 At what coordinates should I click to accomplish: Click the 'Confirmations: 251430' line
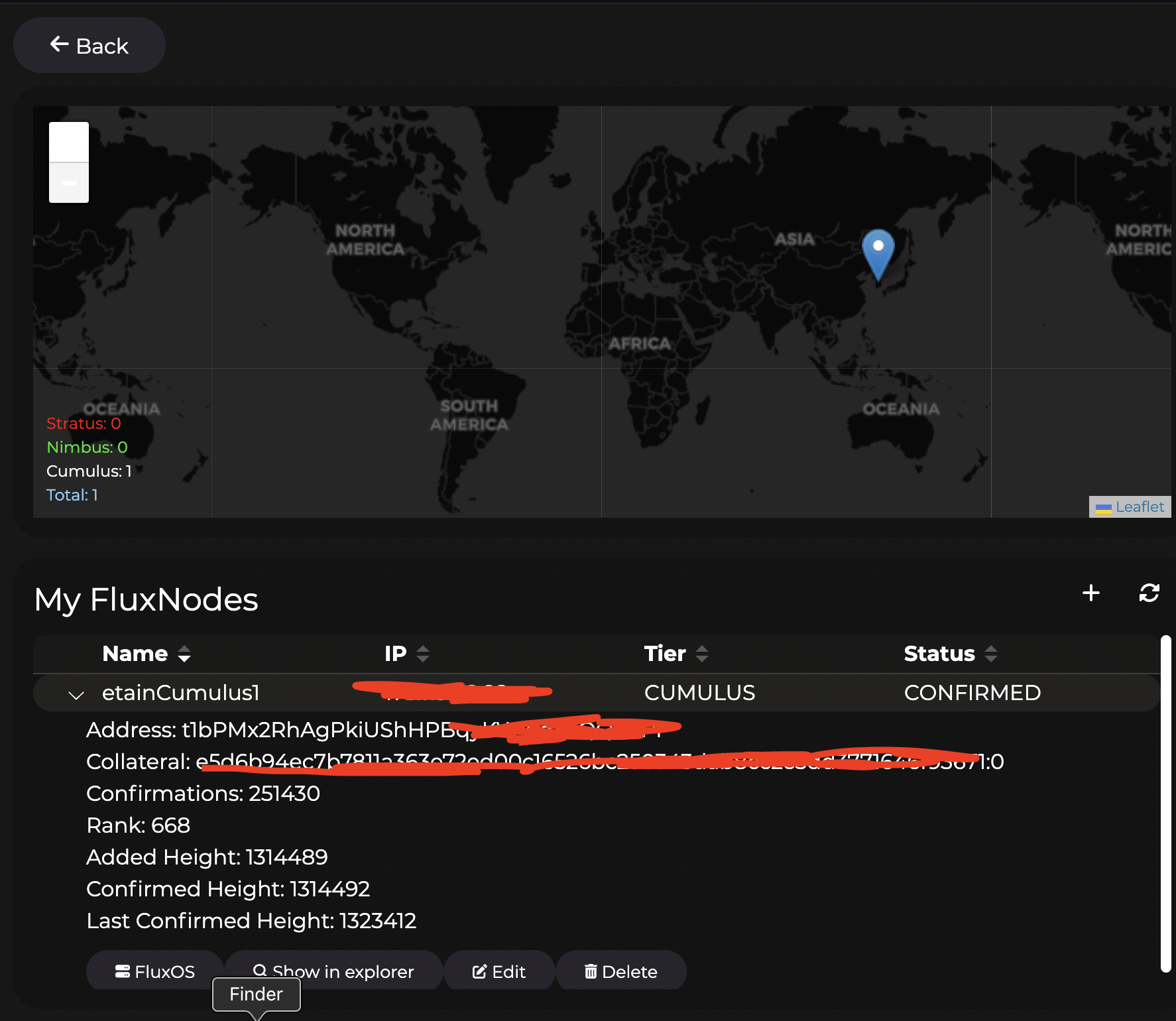point(203,794)
